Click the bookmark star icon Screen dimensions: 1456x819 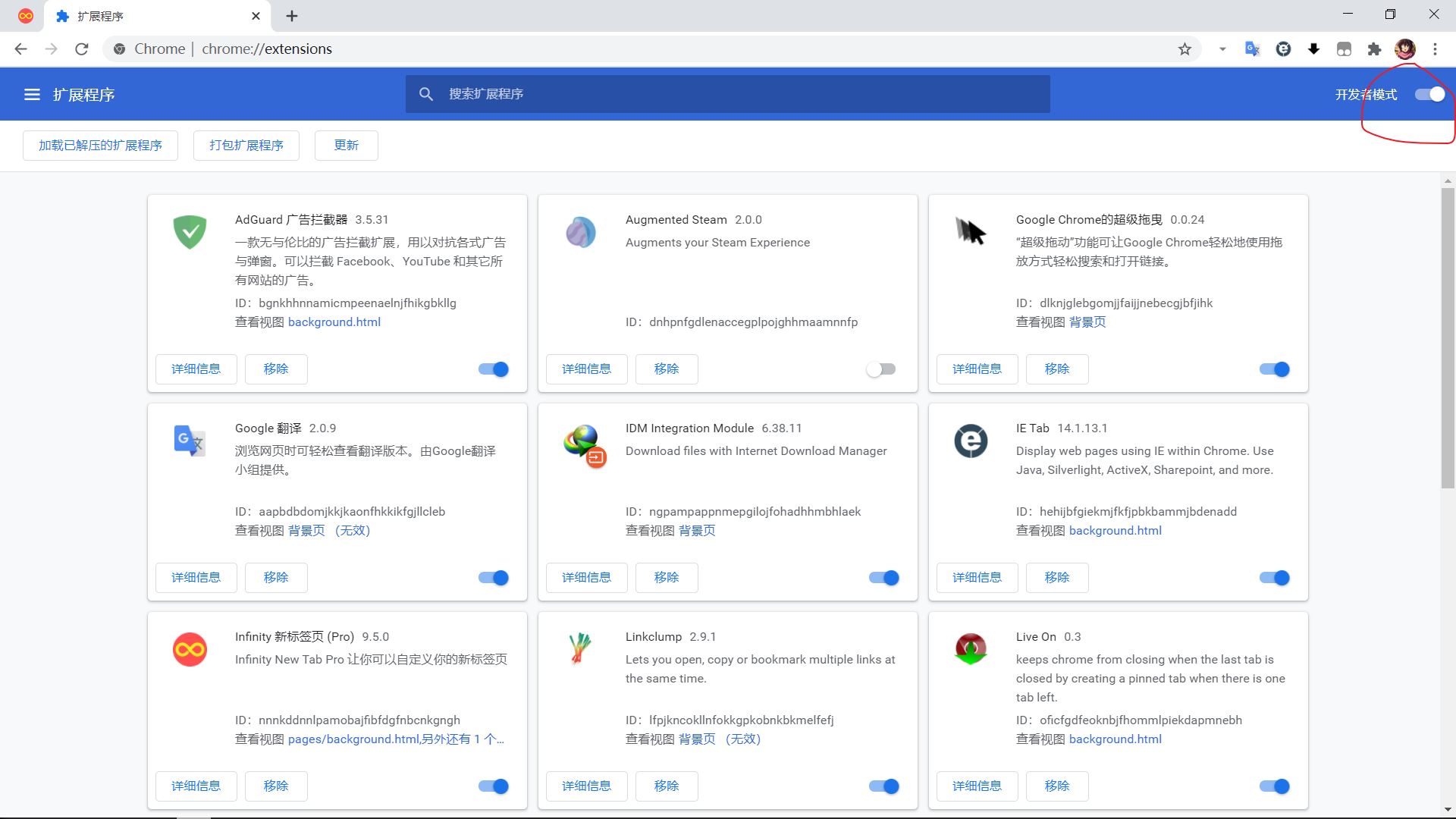[1185, 49]
